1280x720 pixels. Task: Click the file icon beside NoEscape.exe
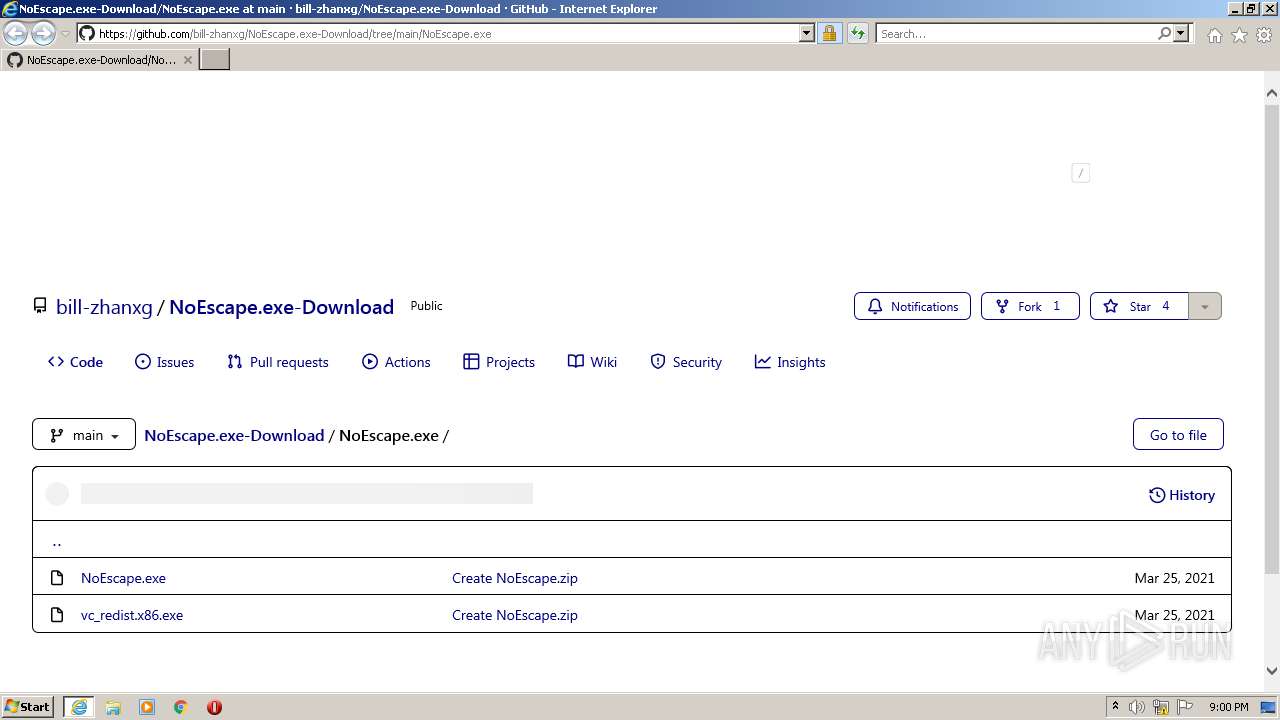coord(57,578)
